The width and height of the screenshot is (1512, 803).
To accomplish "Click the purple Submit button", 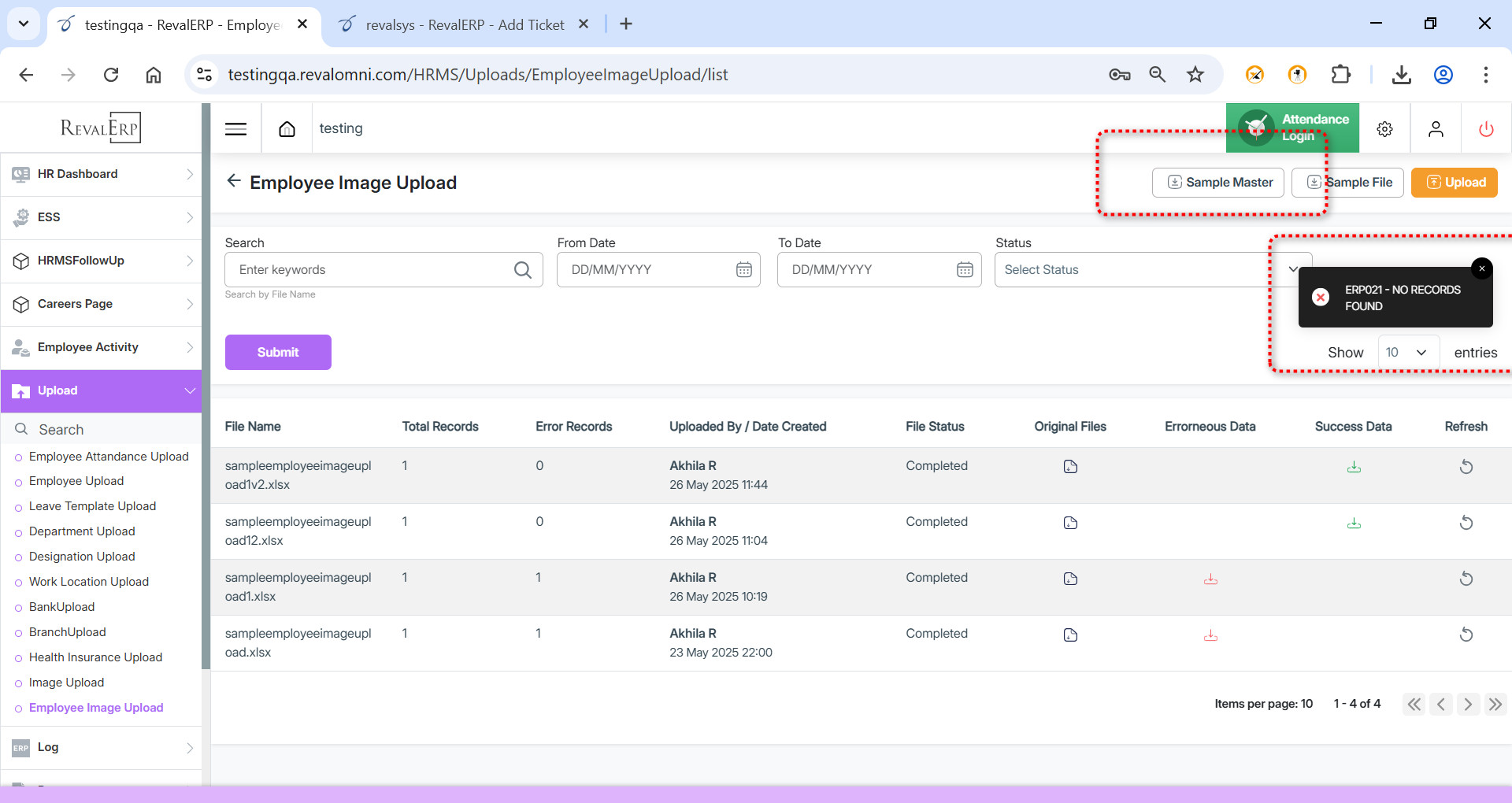I will pos(278,353).
